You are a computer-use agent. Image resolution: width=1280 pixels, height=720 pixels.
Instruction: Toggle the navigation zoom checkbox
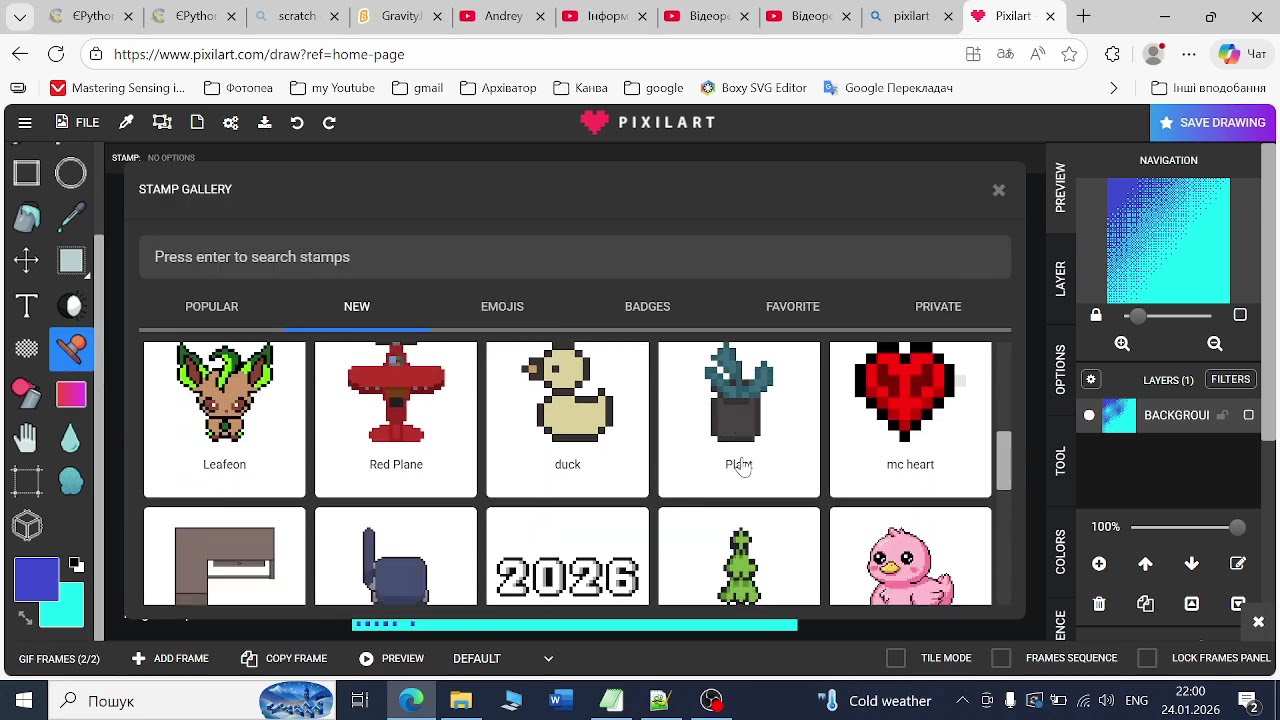click(x=1240, y=315)
